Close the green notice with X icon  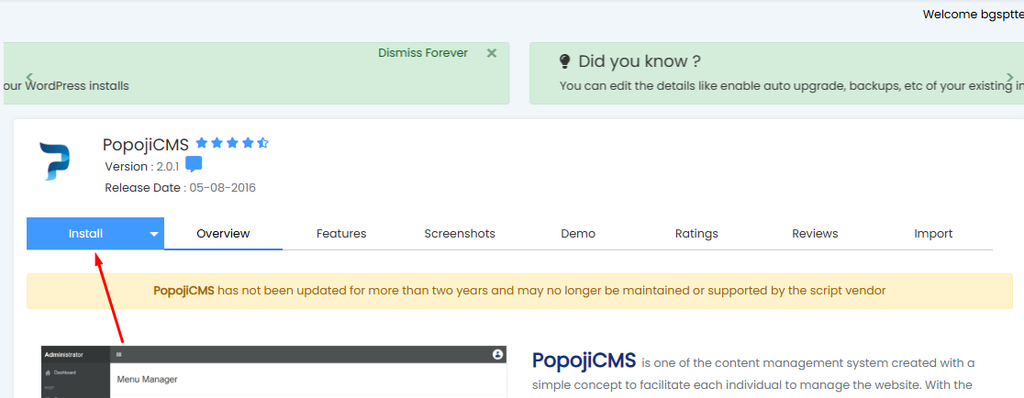click(492, 53)
